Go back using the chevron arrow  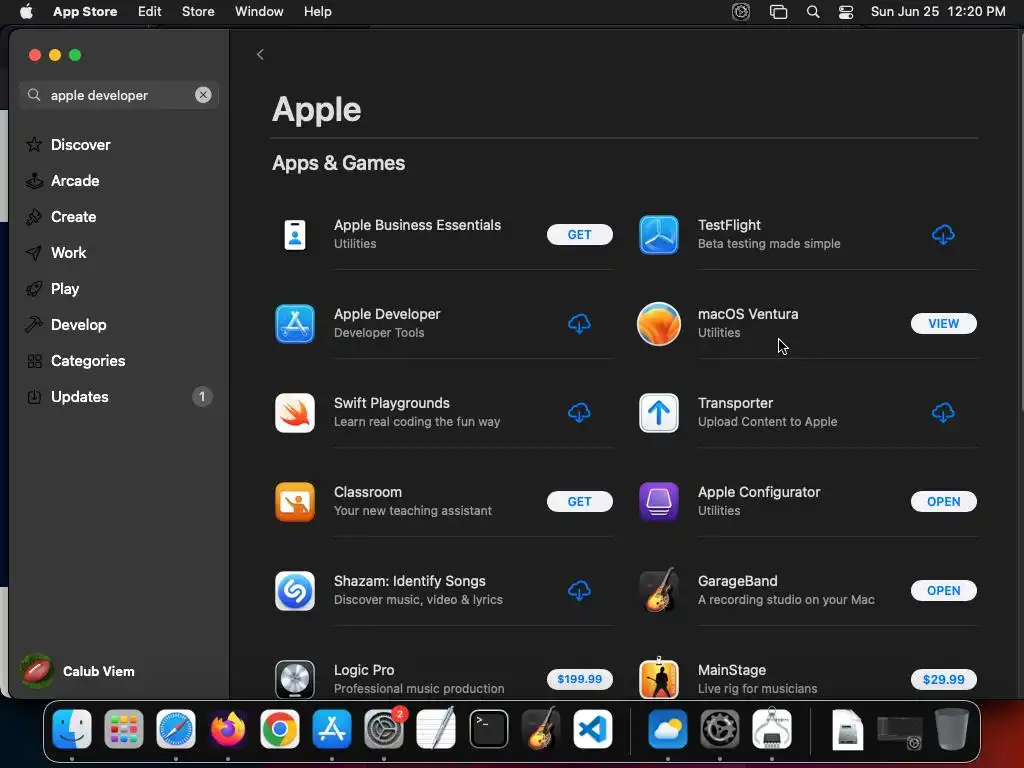[261, 54]
